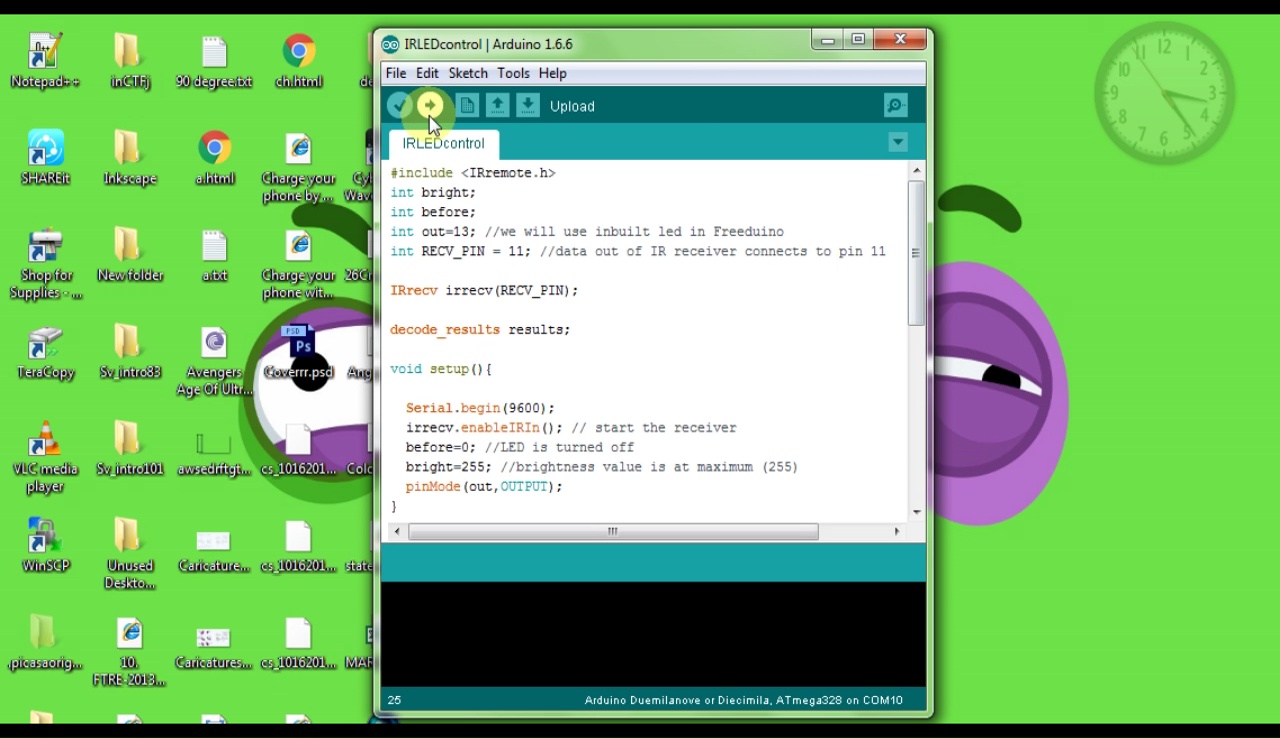Click the vertical scrollbar thumb in editor
The width and height of the screenshot is (1280, 738).
point(916,253)
